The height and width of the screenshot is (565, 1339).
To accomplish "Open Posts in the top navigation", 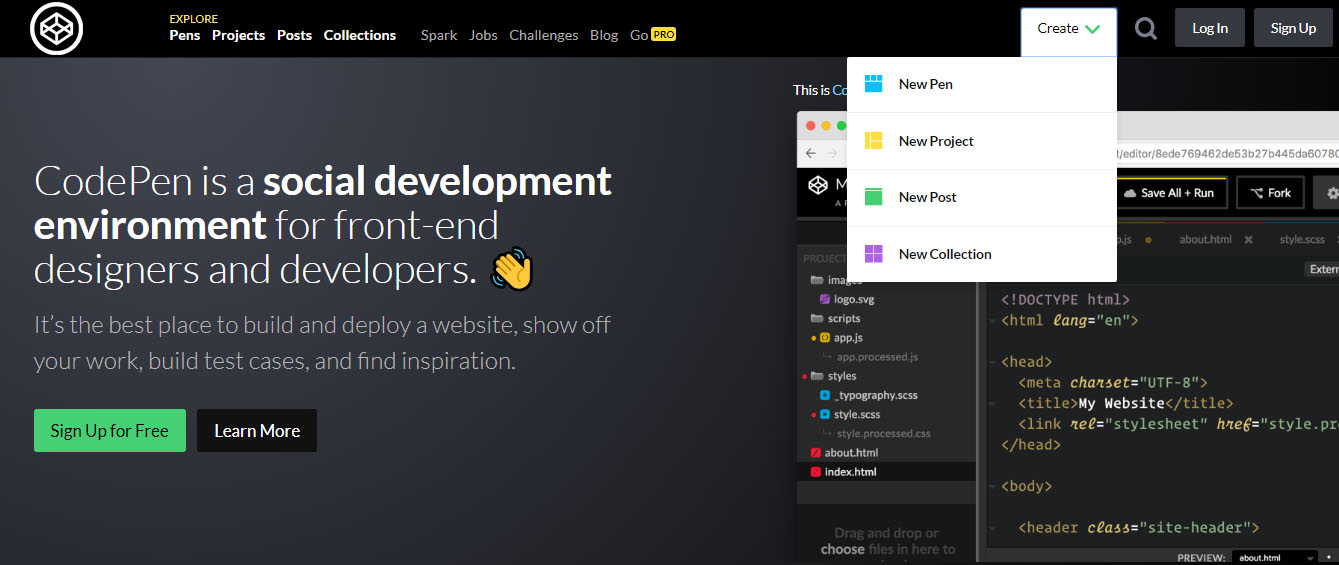I will [294, 35].
